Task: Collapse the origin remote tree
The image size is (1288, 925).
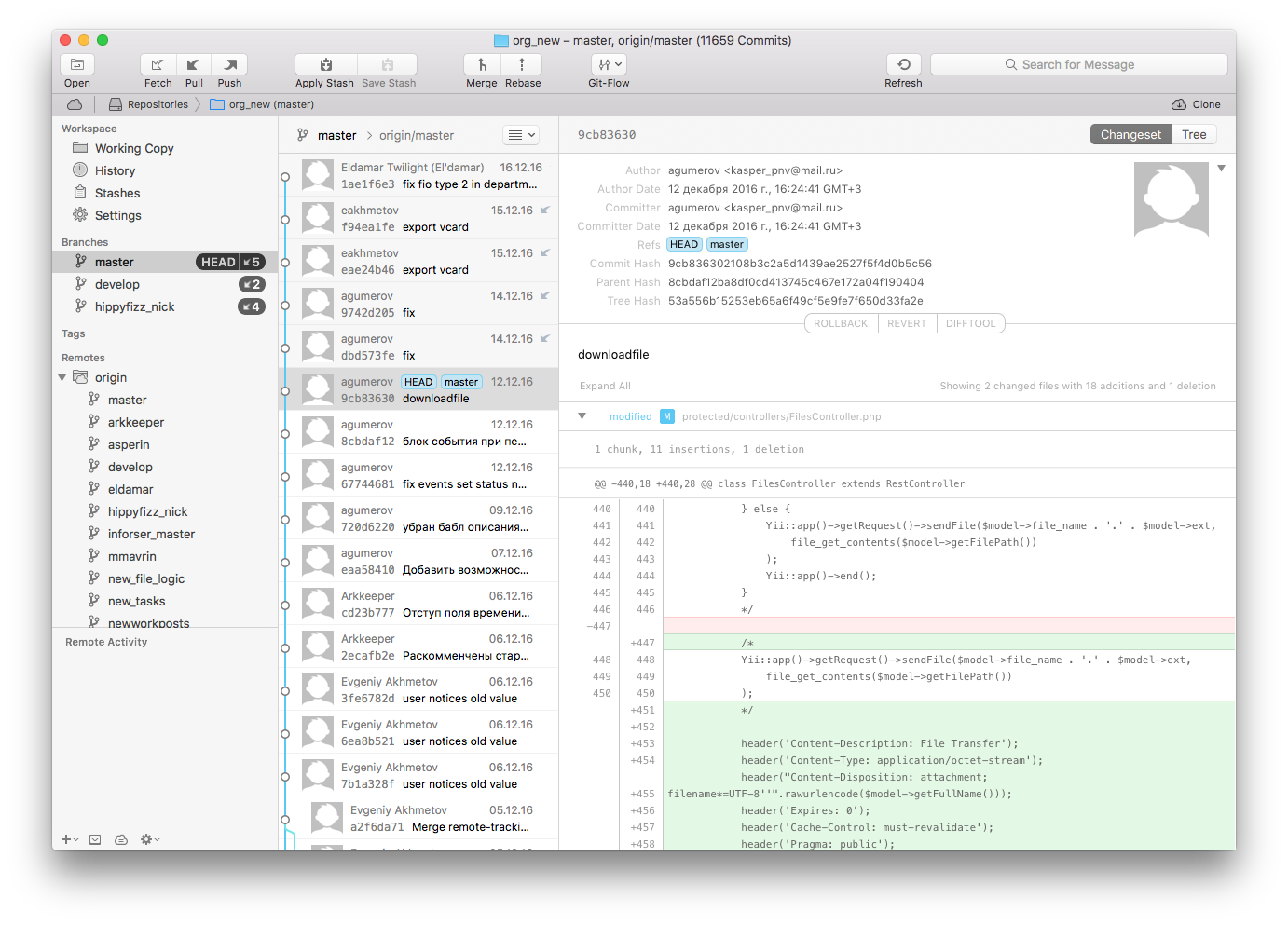Action: [62, 378]
